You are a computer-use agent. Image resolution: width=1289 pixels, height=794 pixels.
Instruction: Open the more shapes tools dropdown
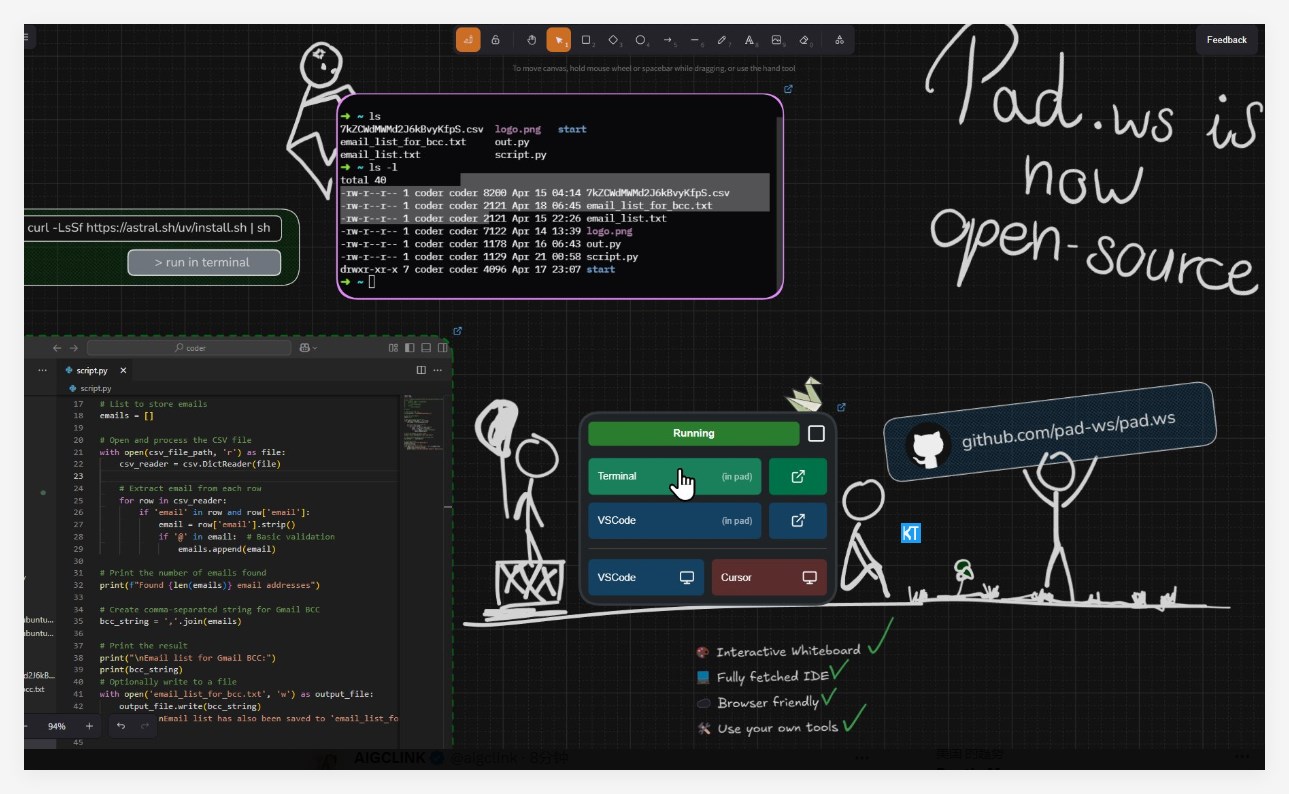[839, 40]
